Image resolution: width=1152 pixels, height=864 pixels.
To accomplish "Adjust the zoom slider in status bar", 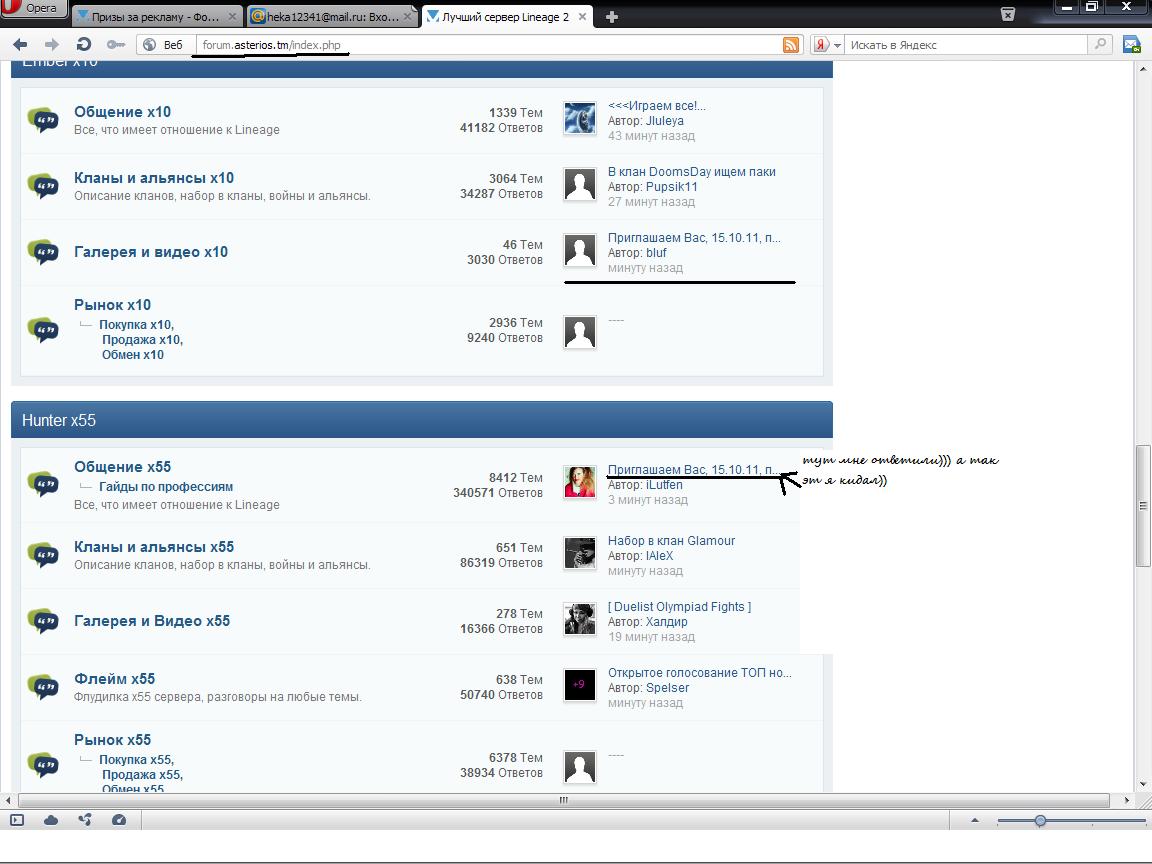I will pyautogui.click(x=1040, y=820).
